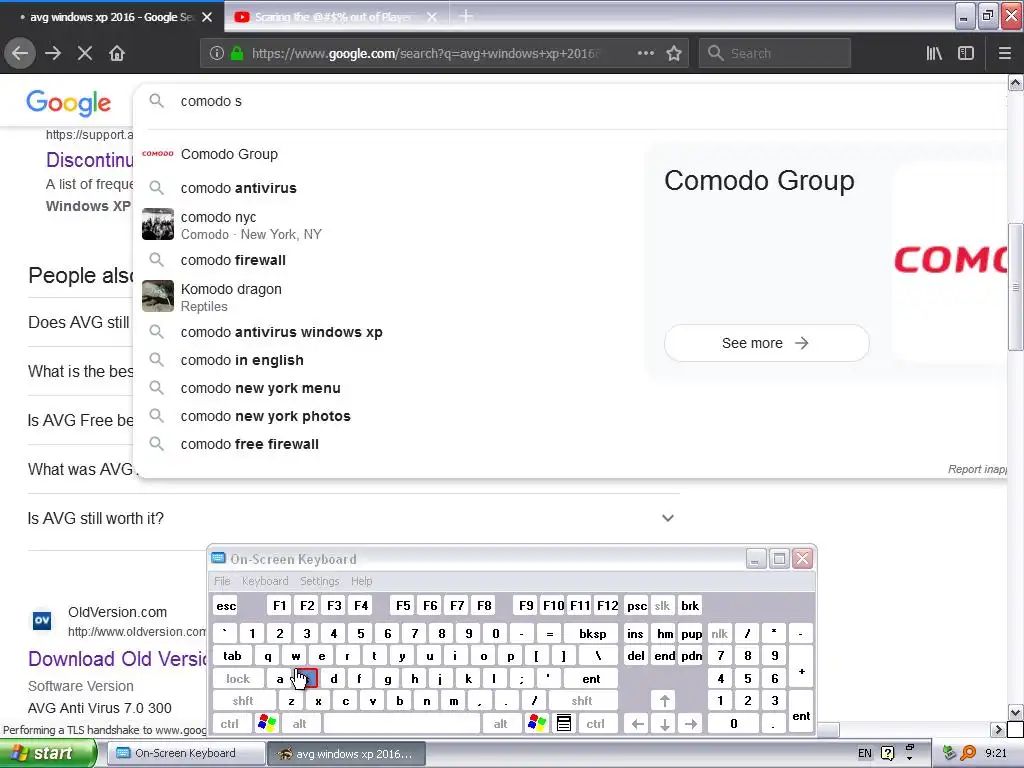Open the page actions three-dots menu
Screen dimensions: 1024x768
click(x=645, y=54)
